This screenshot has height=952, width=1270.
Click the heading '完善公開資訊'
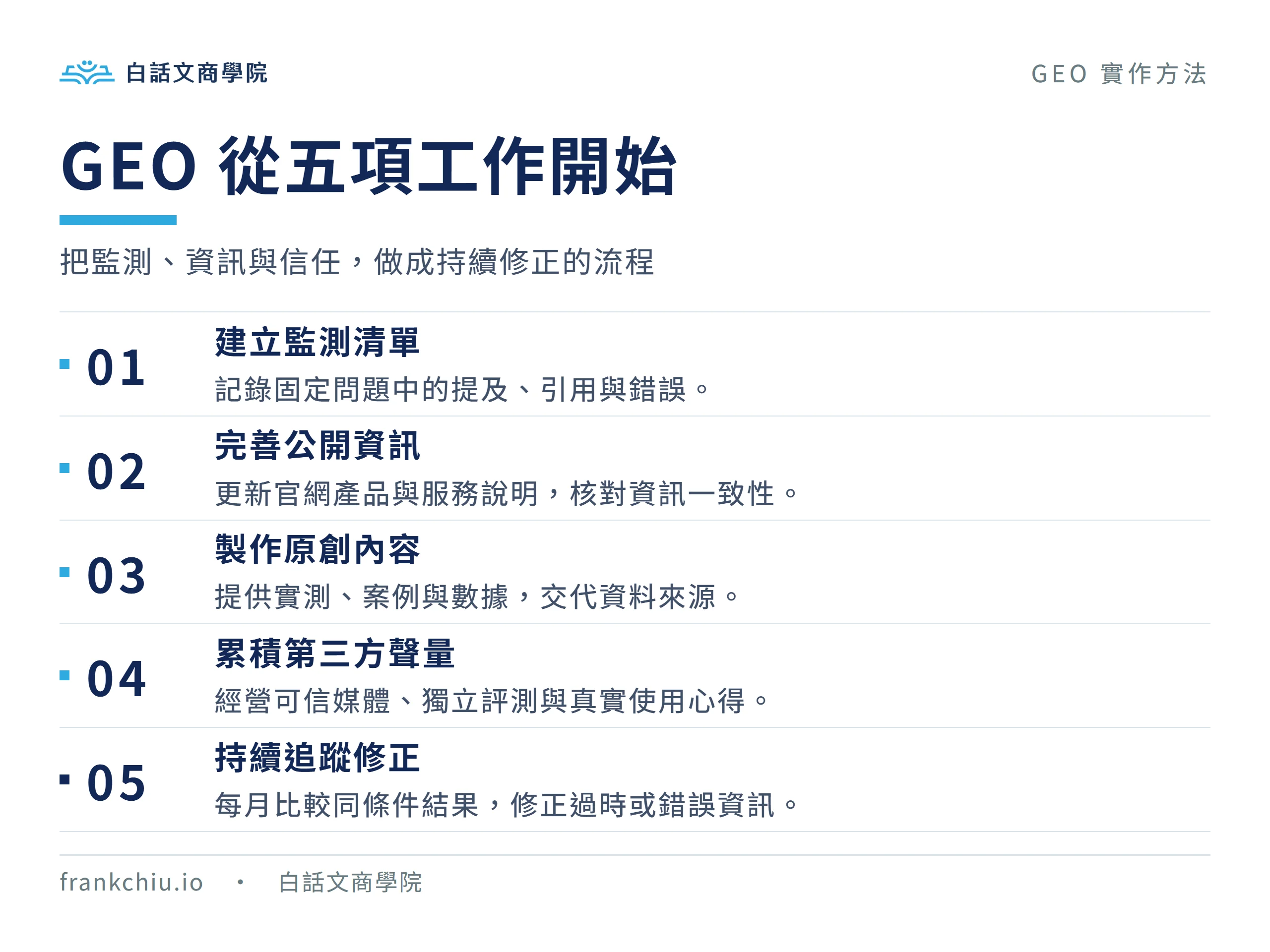pos(317,446)
